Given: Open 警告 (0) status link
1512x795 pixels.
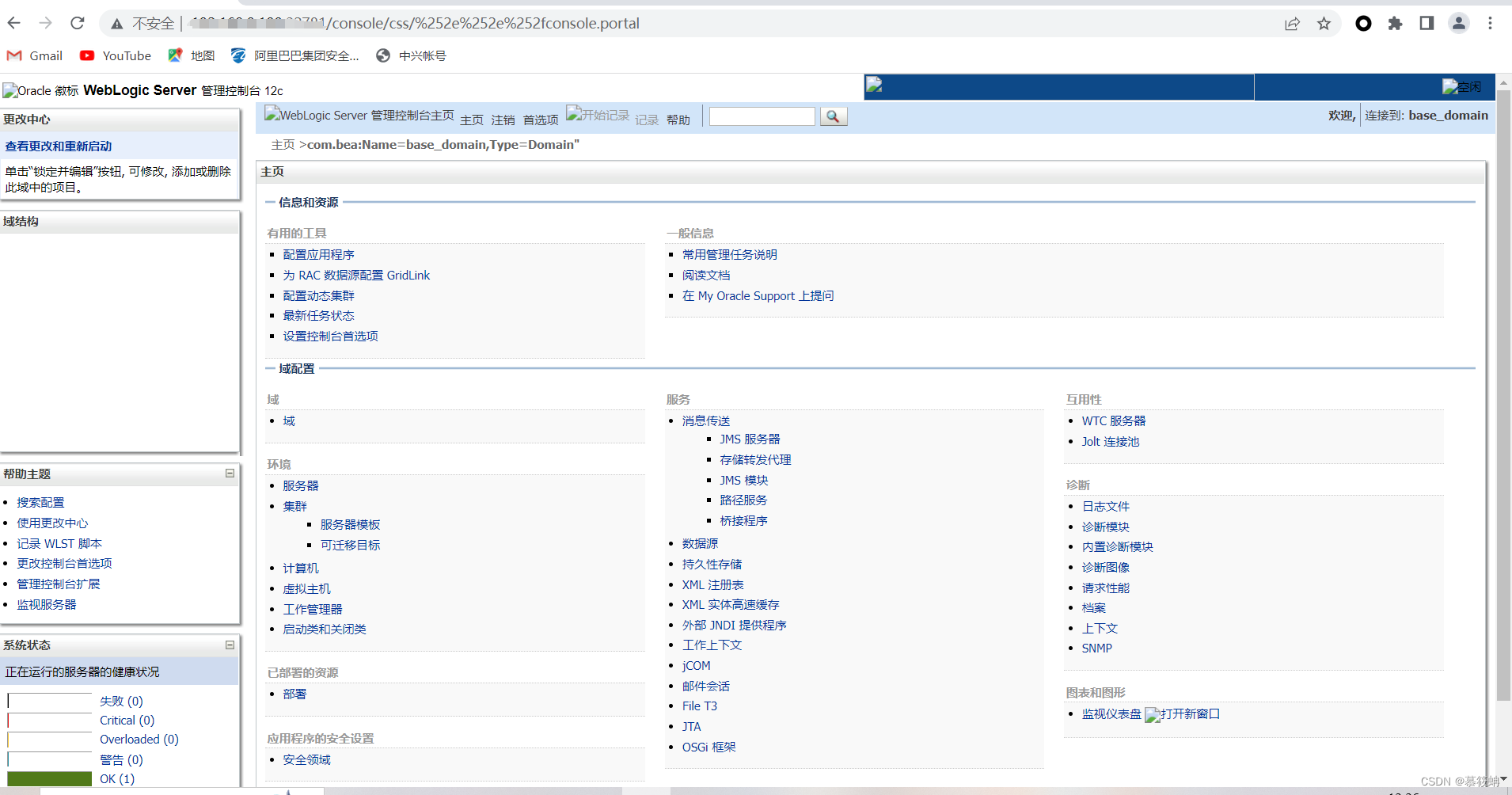Looking at the screenshot, I should pos(121,759).
